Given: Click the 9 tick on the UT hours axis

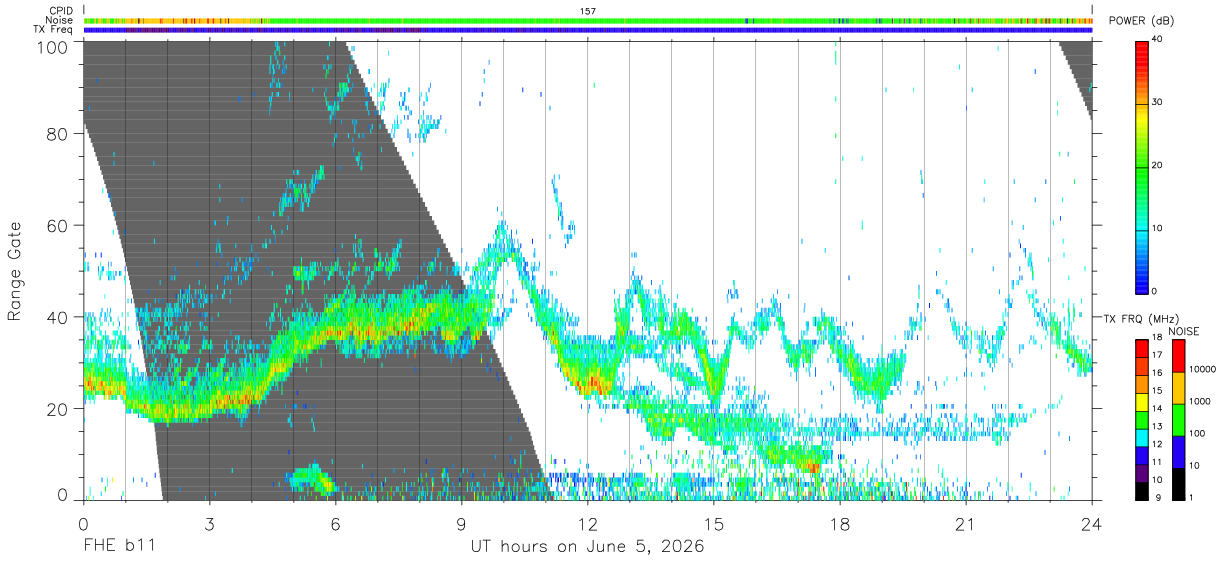Looking at the screenshot, I should coord(462,524).
